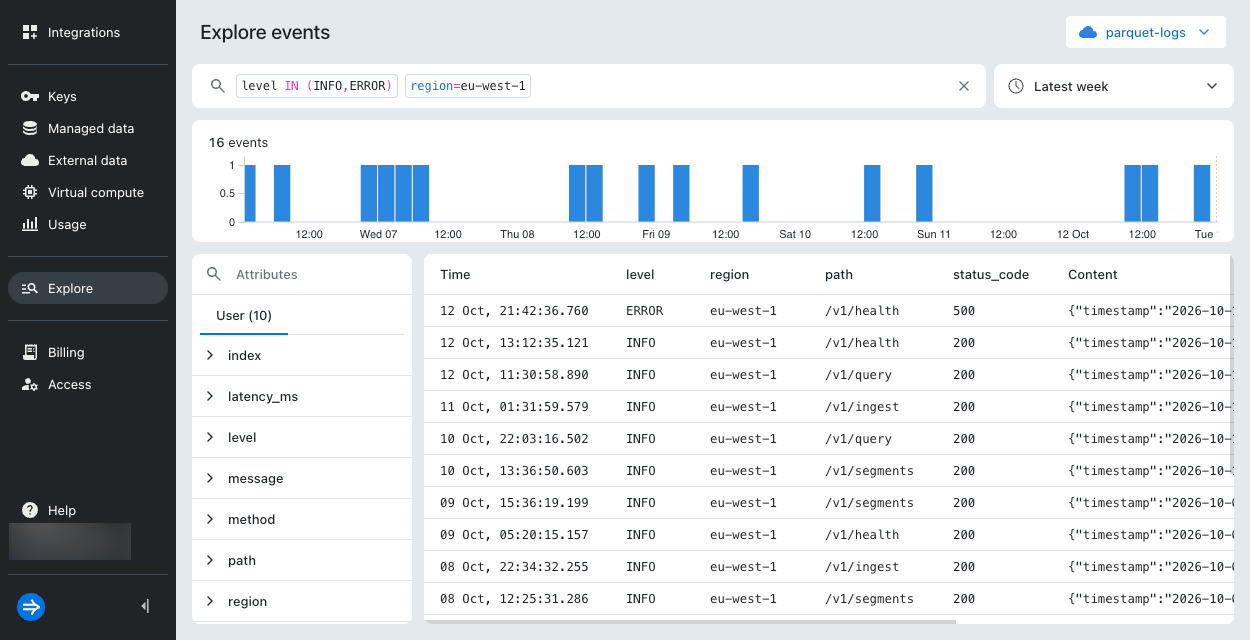1250x640 pixels.
Task: Open Managed data in the sidebar
Action: [88, 128]
